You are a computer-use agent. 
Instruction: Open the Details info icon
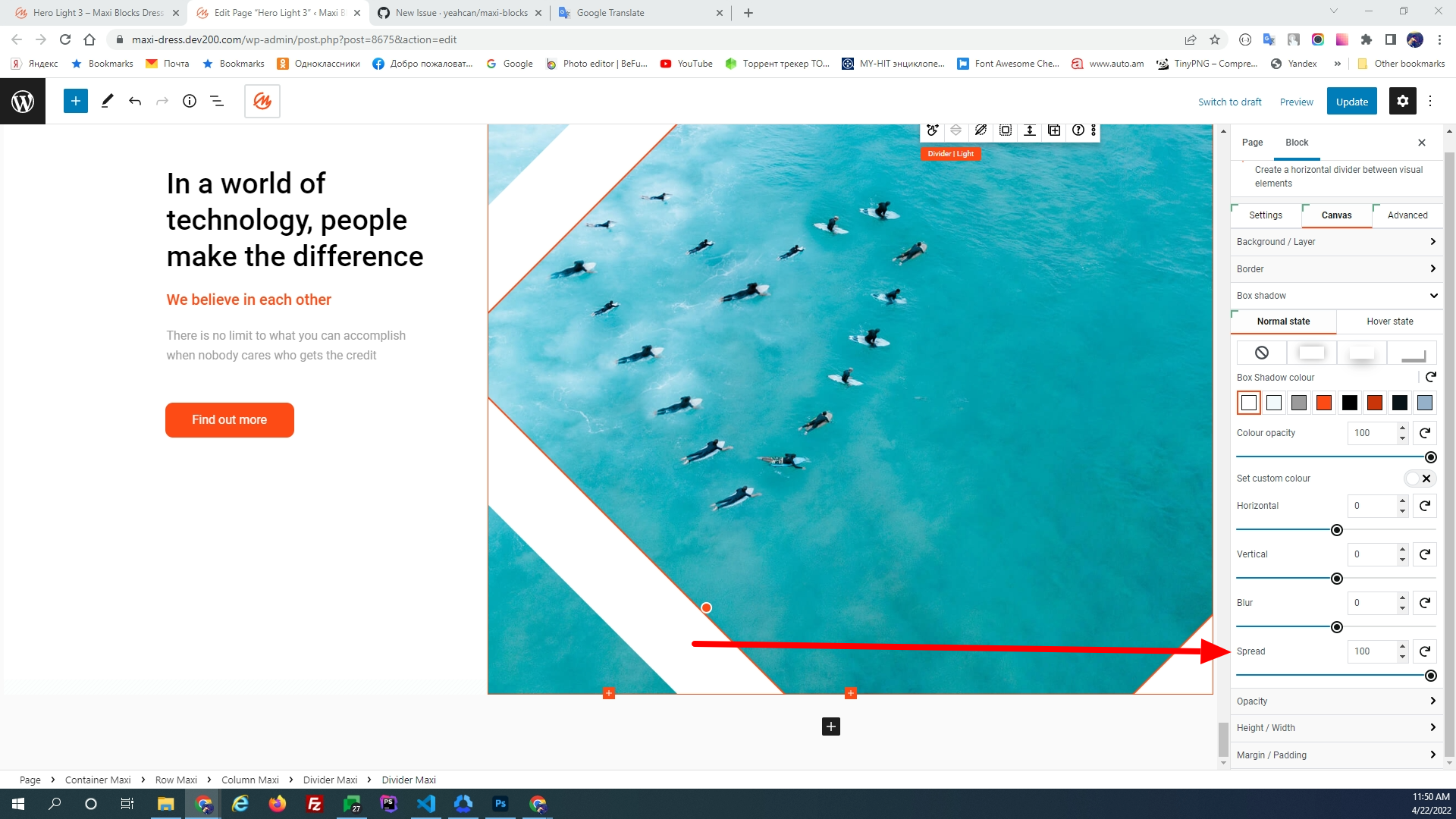click(190, 101)
